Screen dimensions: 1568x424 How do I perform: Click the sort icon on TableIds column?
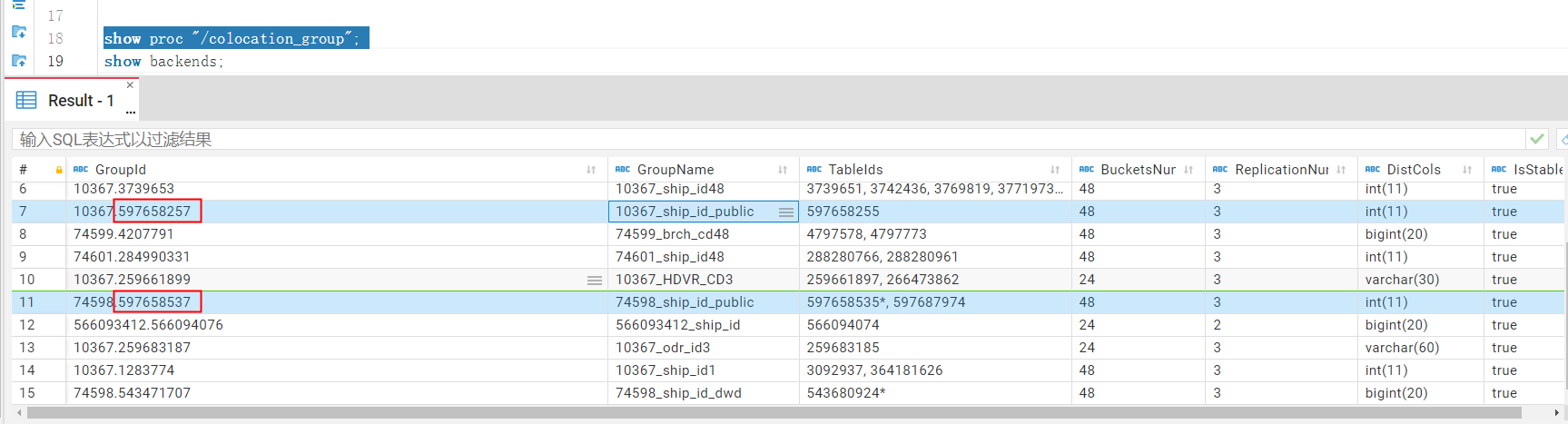pos(1055,170)
